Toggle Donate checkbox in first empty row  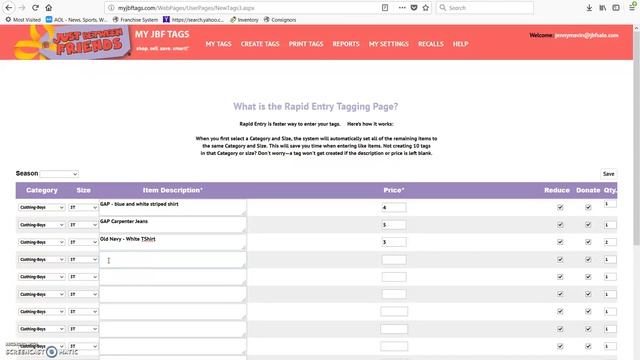[x=588, y=260]
